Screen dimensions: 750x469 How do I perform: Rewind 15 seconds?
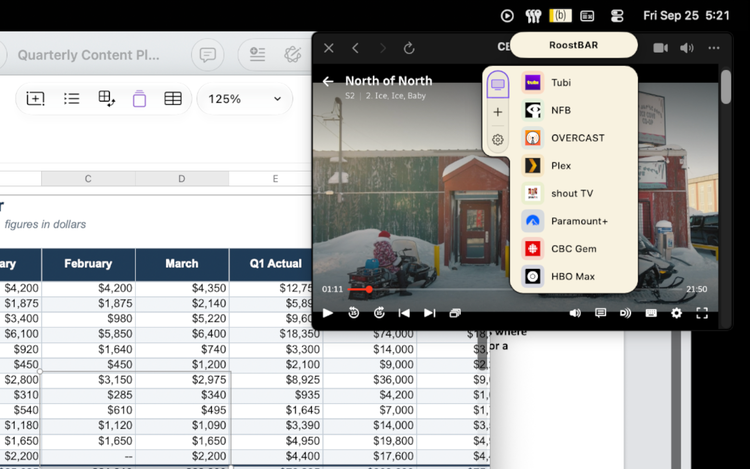point(353,313)
